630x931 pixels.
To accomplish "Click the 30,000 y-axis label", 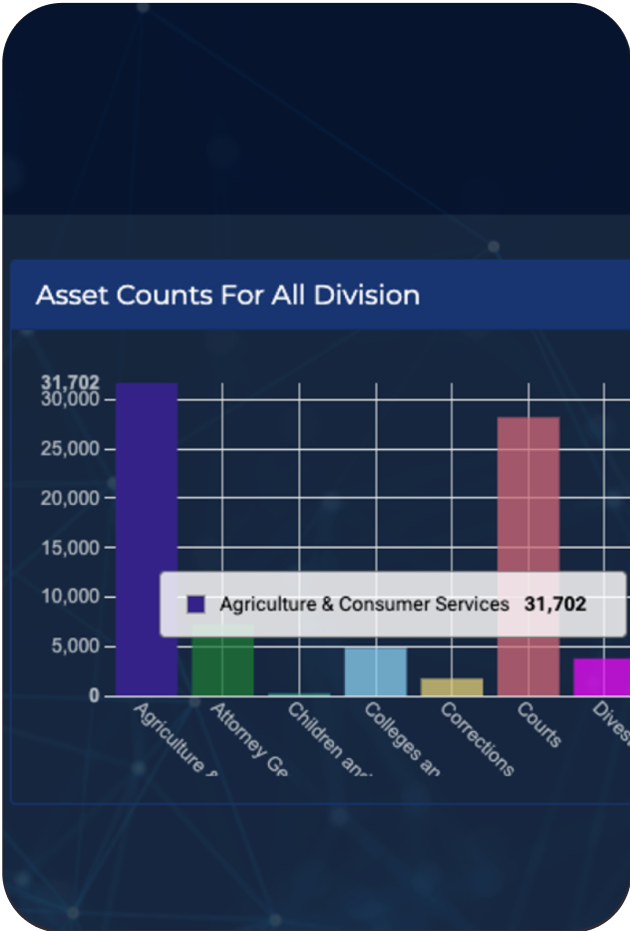I will click(70, 400).
